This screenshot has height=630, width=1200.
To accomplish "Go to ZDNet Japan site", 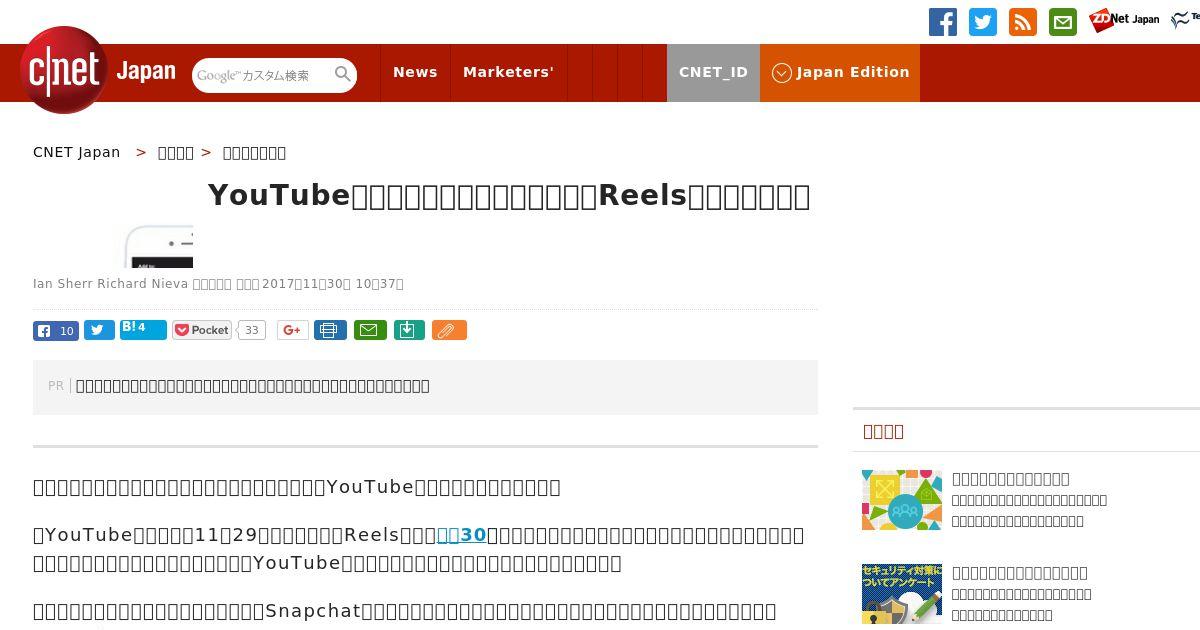I will (x=1124, y=20).
